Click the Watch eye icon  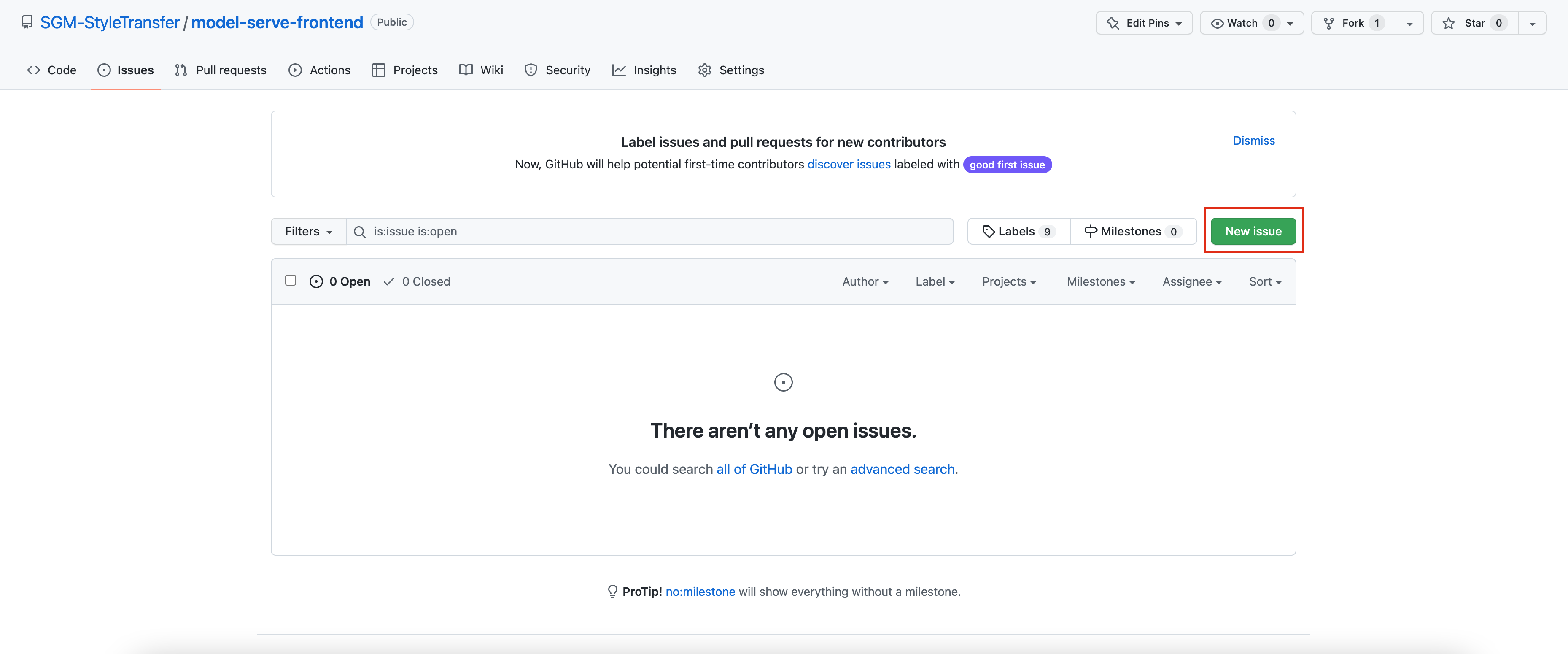click(x=1217, y=23)
